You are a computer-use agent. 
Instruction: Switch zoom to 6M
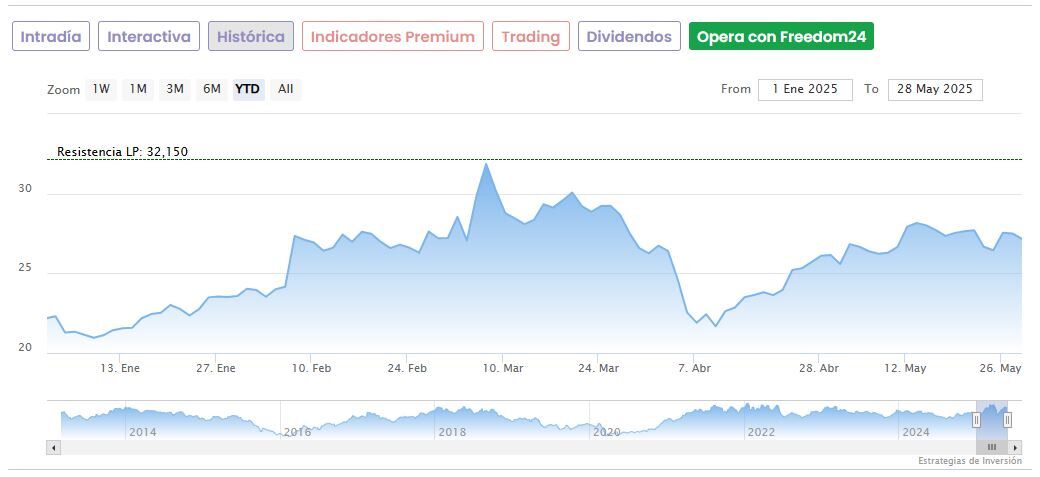pos(211,89)
